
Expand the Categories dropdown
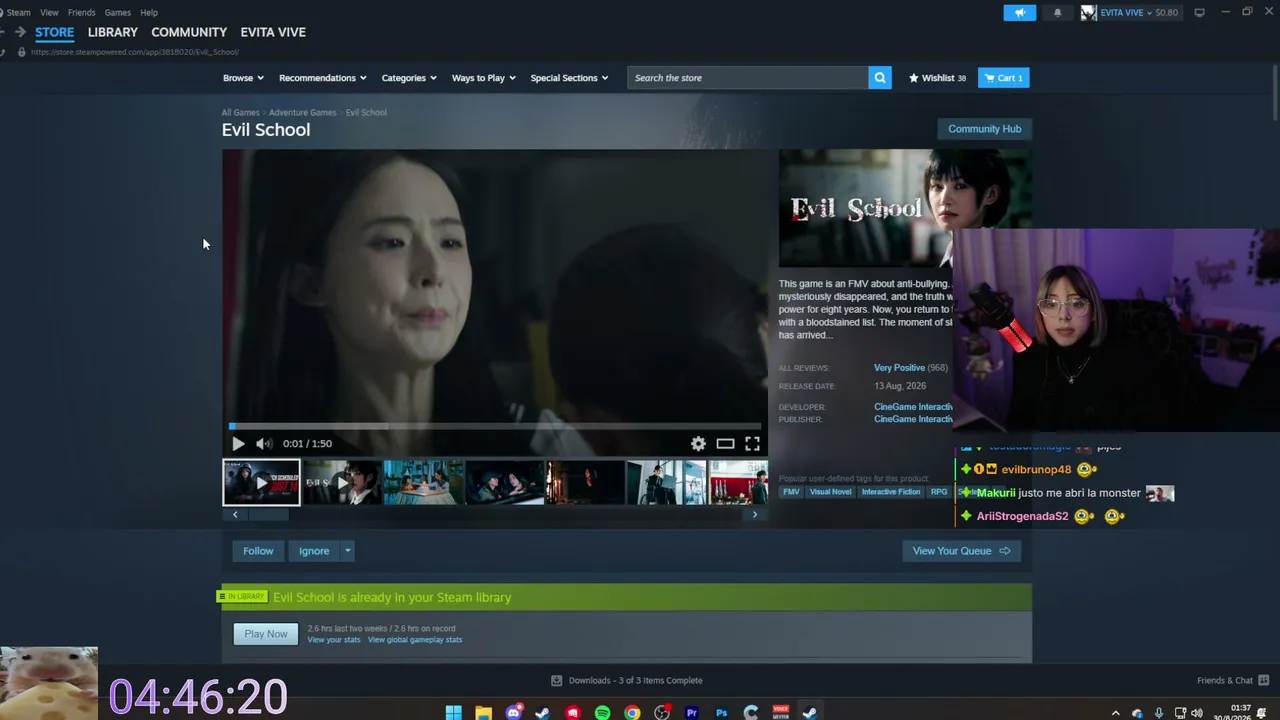point(409,78)
